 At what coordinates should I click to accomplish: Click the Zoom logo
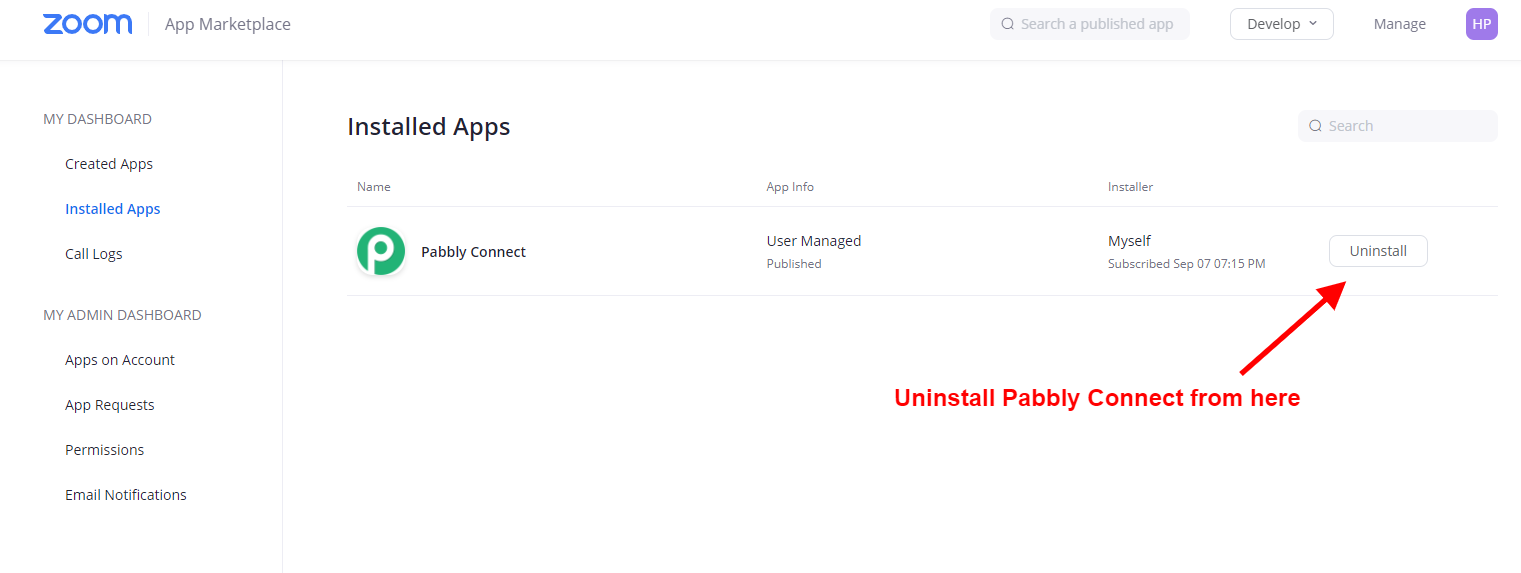pos(88,24)
